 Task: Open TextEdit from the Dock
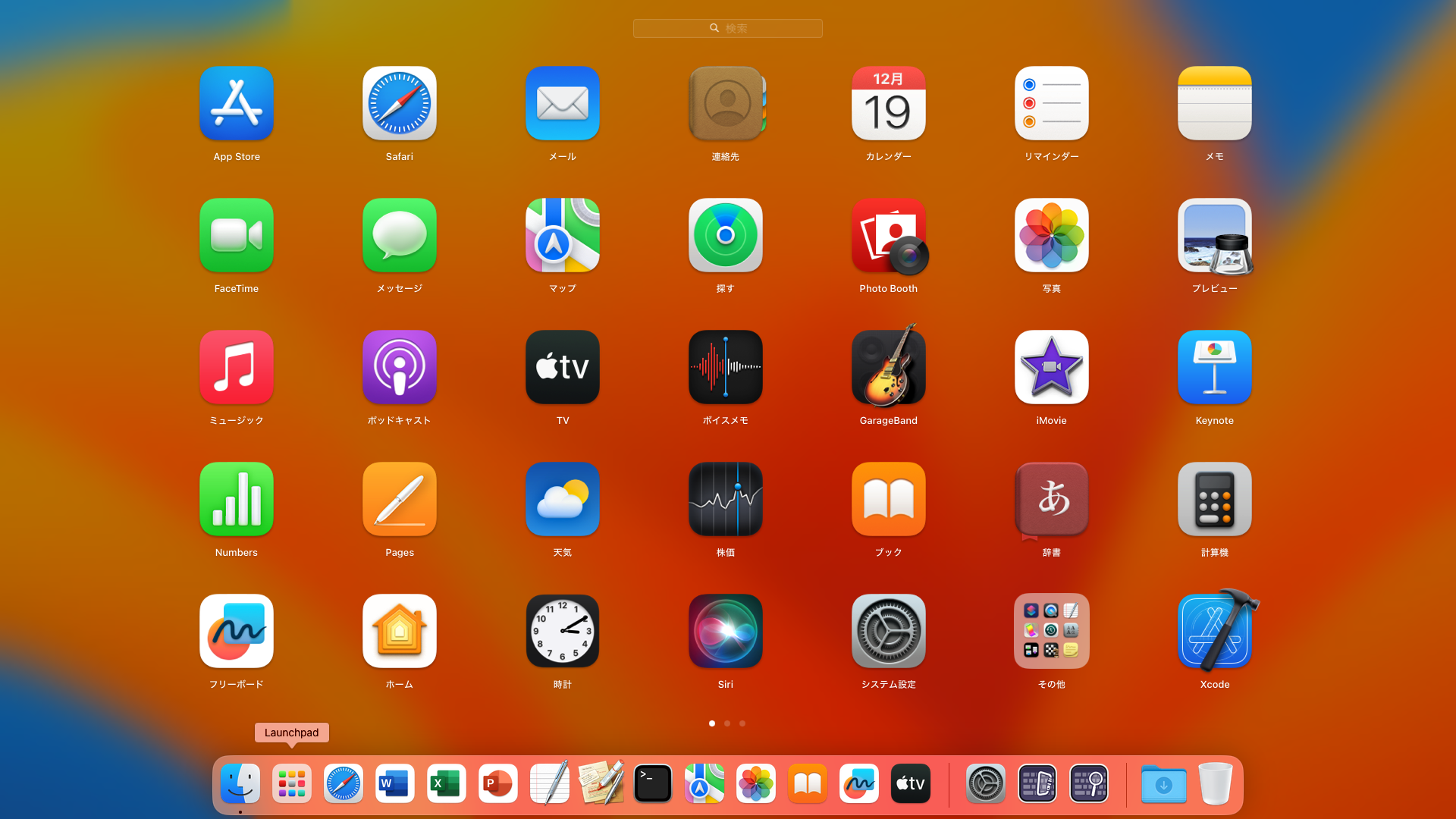coord(550,783)
